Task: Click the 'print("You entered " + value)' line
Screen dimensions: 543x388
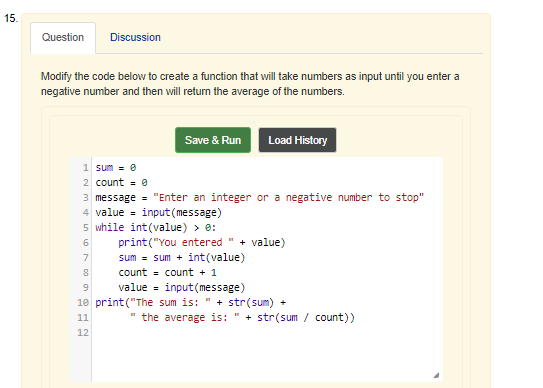Action: [202, 242]
